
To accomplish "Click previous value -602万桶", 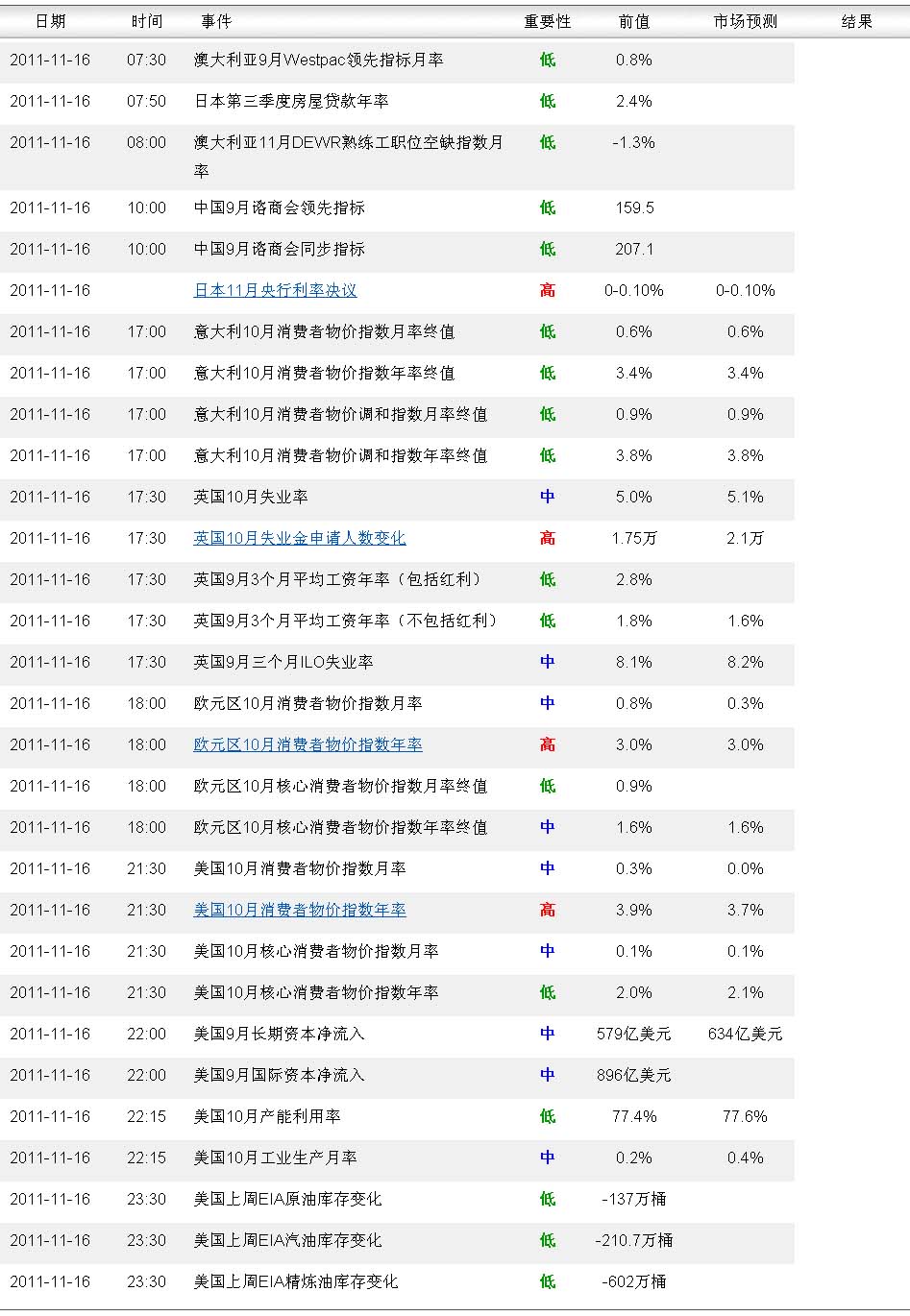I will click(x=634, y=1281).
